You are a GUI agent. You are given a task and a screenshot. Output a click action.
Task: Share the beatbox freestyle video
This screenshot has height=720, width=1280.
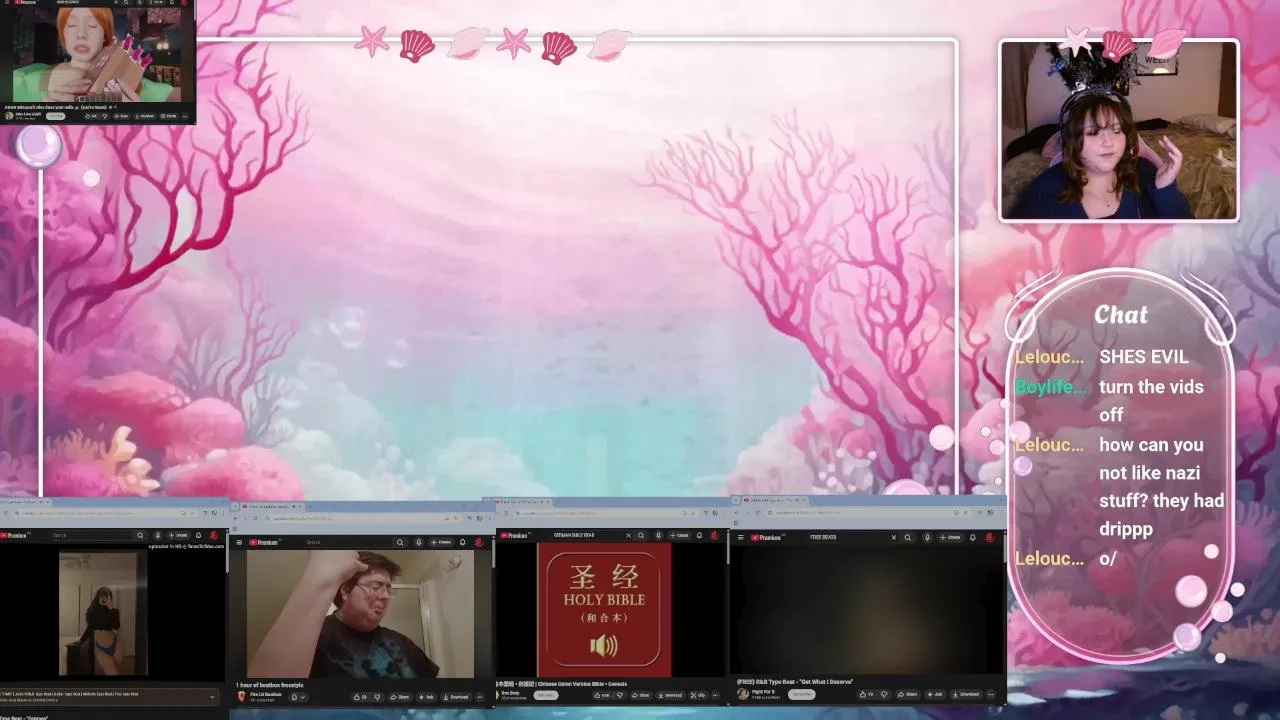point(400,697)
